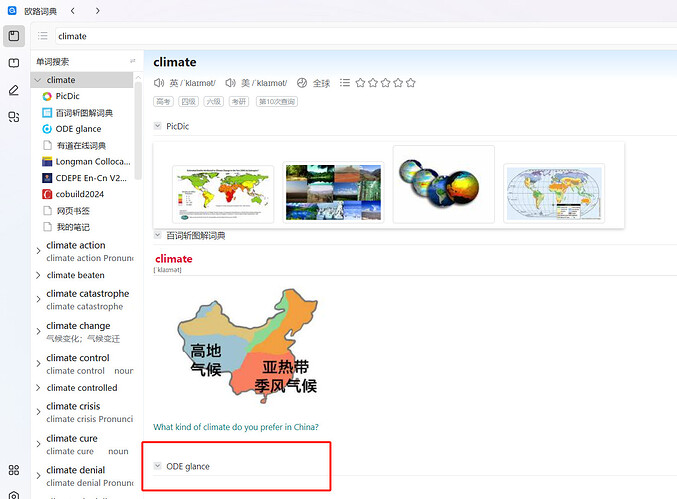Play the British pronunciation audio
The height and width of the screenshot is (499, 677).
[x=159, y=83]
